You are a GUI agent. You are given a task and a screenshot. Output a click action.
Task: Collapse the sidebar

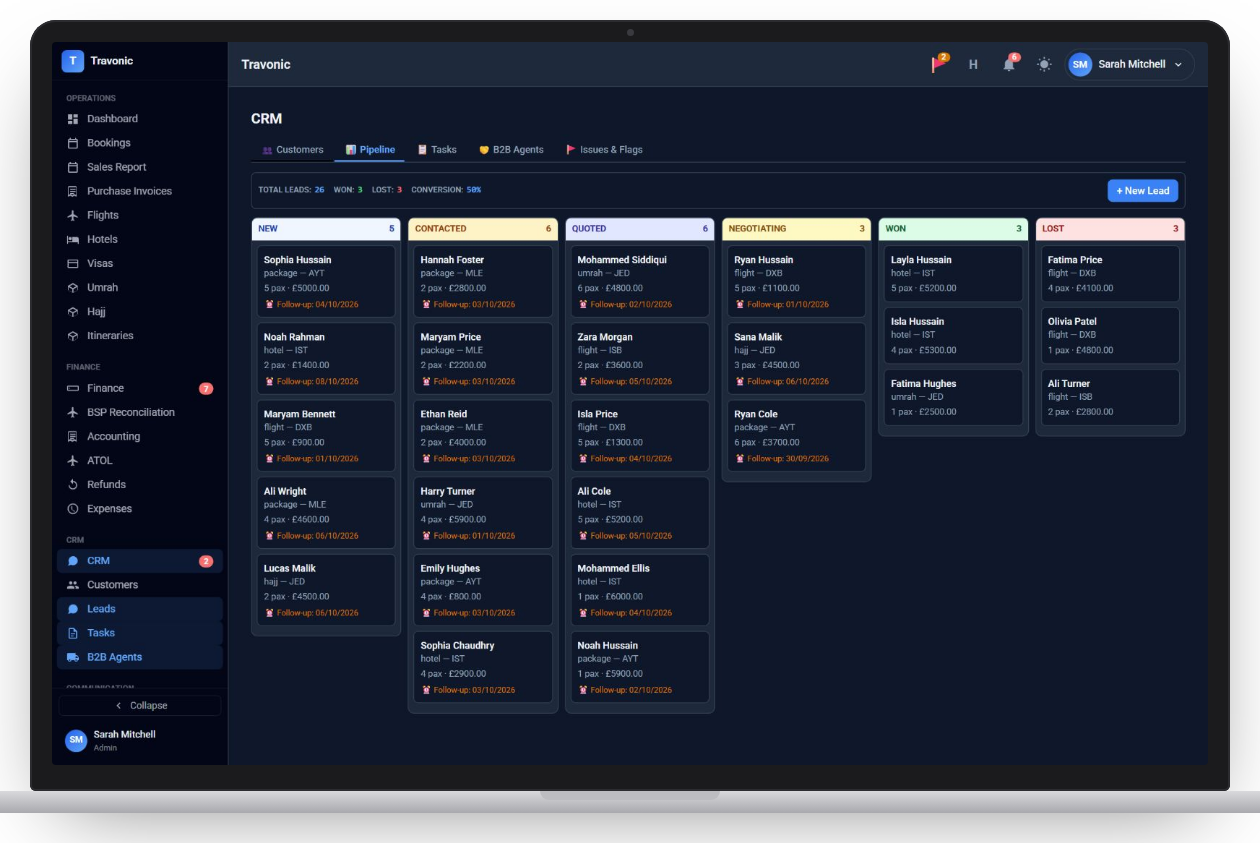click(x=140, y=705)
